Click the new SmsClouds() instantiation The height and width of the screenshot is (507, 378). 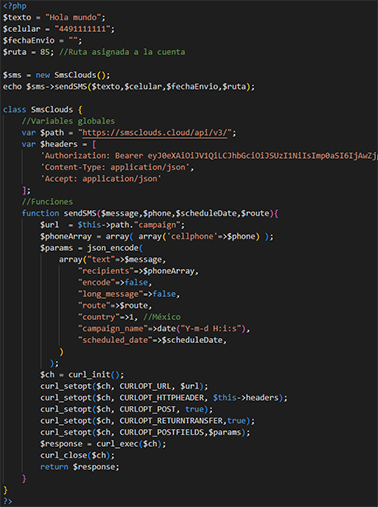point(73,75)
